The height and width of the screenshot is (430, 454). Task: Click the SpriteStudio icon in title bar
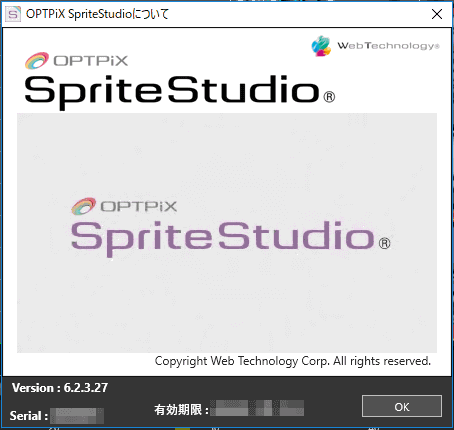click(x=13, y=14)
